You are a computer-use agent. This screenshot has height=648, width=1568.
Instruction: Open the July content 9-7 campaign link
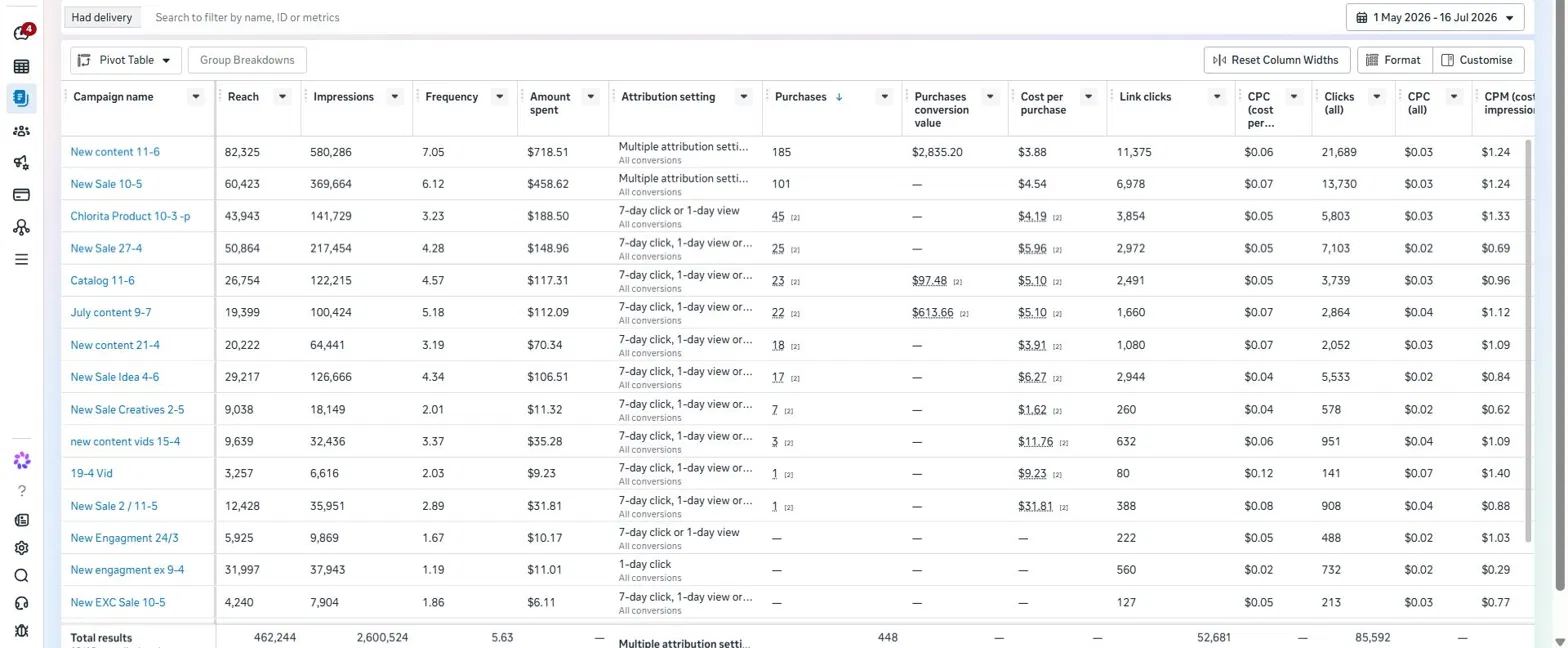111,312
